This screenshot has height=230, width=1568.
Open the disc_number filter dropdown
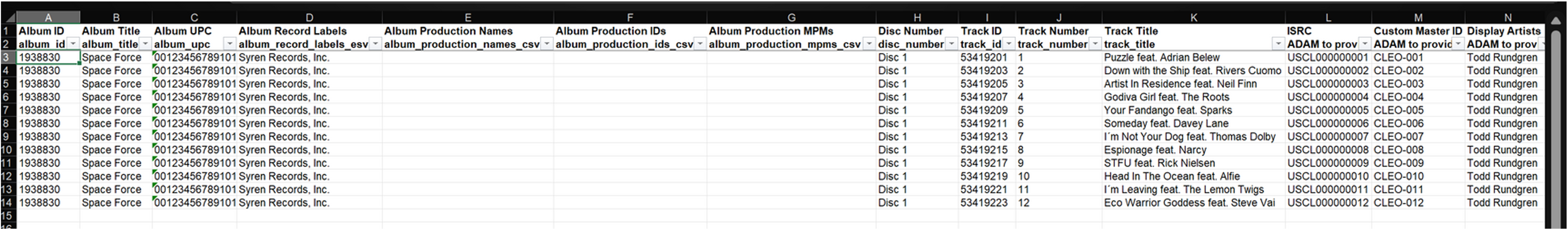952,44
